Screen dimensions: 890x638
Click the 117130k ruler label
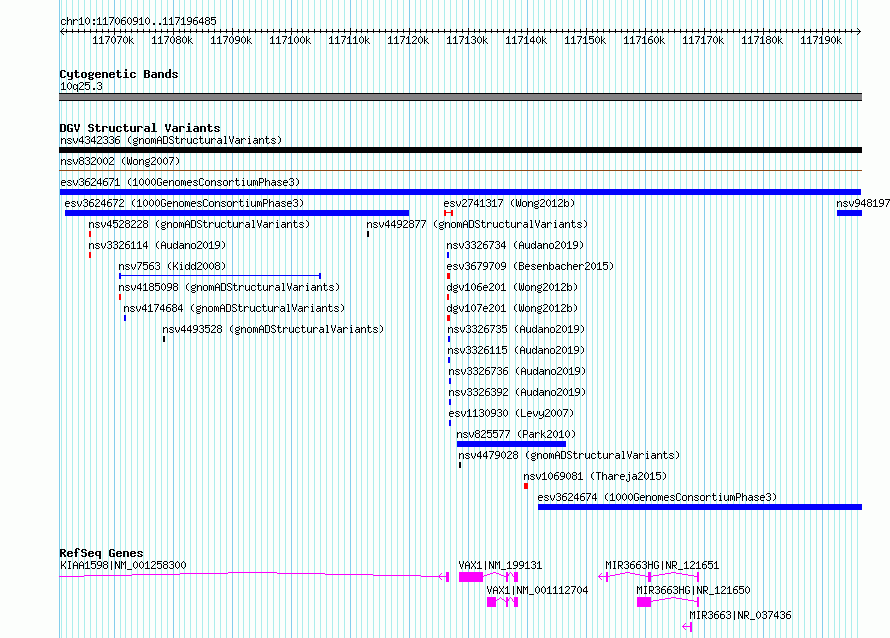point(467,40)
